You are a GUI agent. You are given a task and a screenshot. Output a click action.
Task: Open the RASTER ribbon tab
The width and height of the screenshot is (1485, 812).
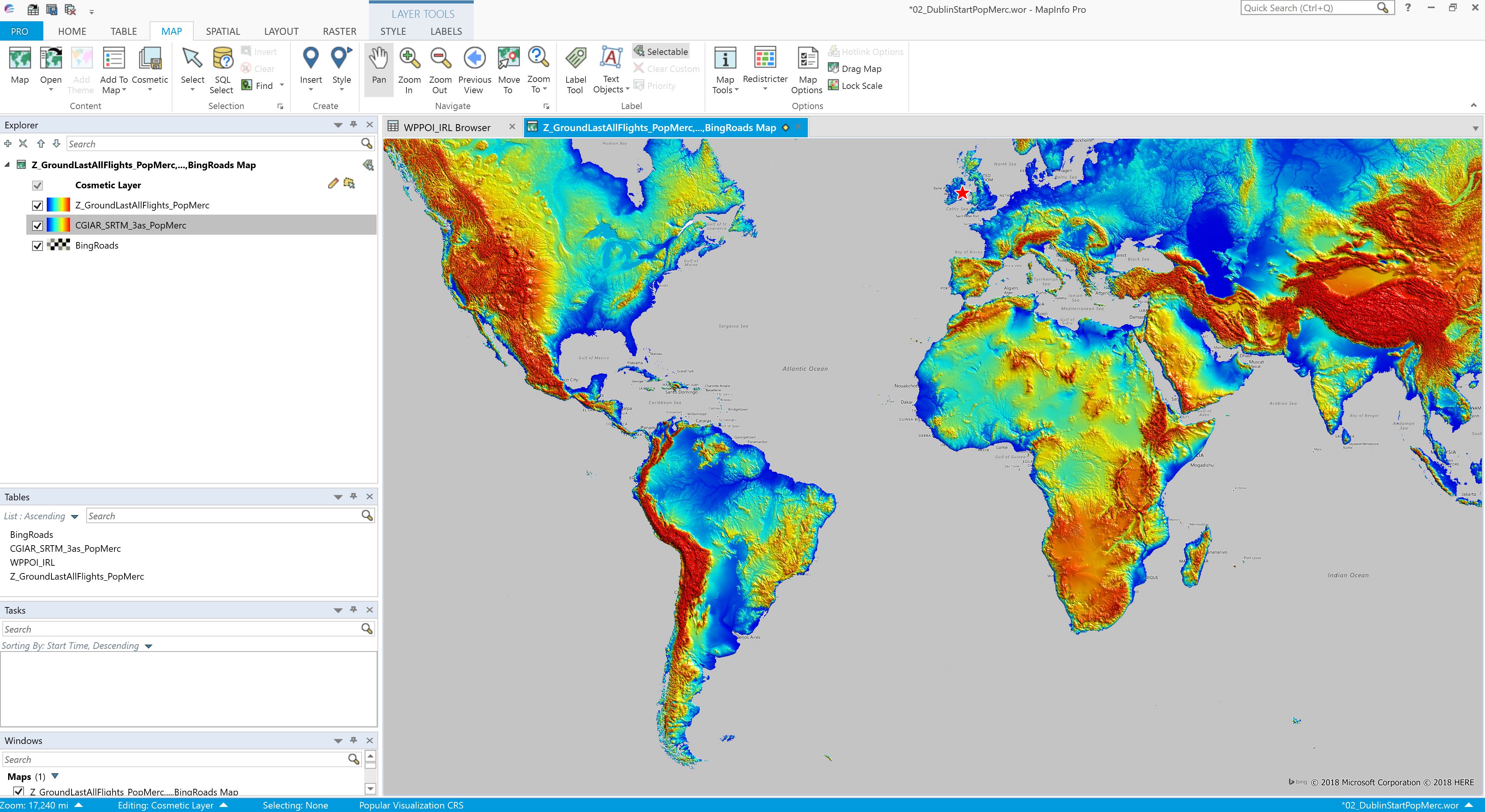click(x=339, y=31)
